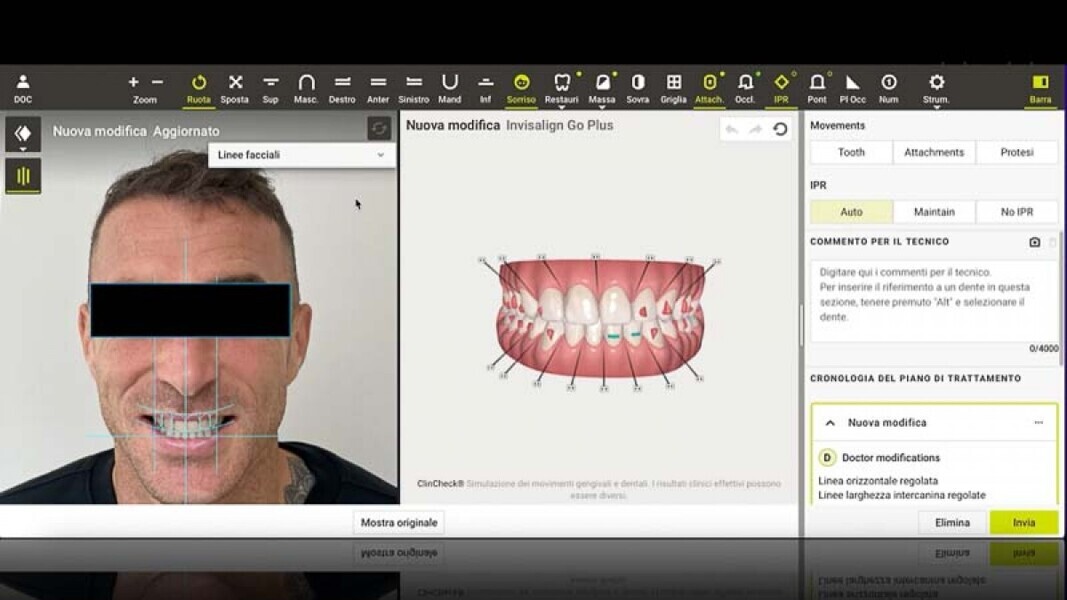Select the Ruota rotate tool
The height and width of the screenshot is (600, 1067).
198,87
